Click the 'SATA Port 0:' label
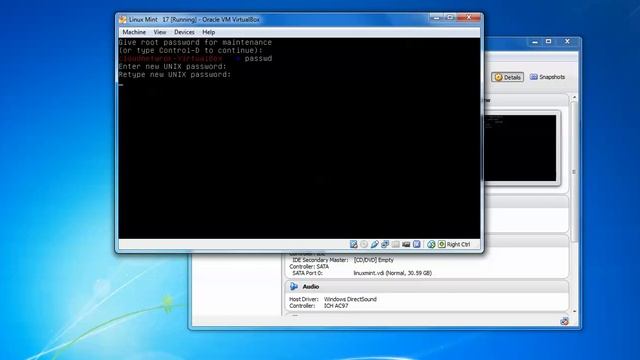640x360 pixels. (307, 273)
